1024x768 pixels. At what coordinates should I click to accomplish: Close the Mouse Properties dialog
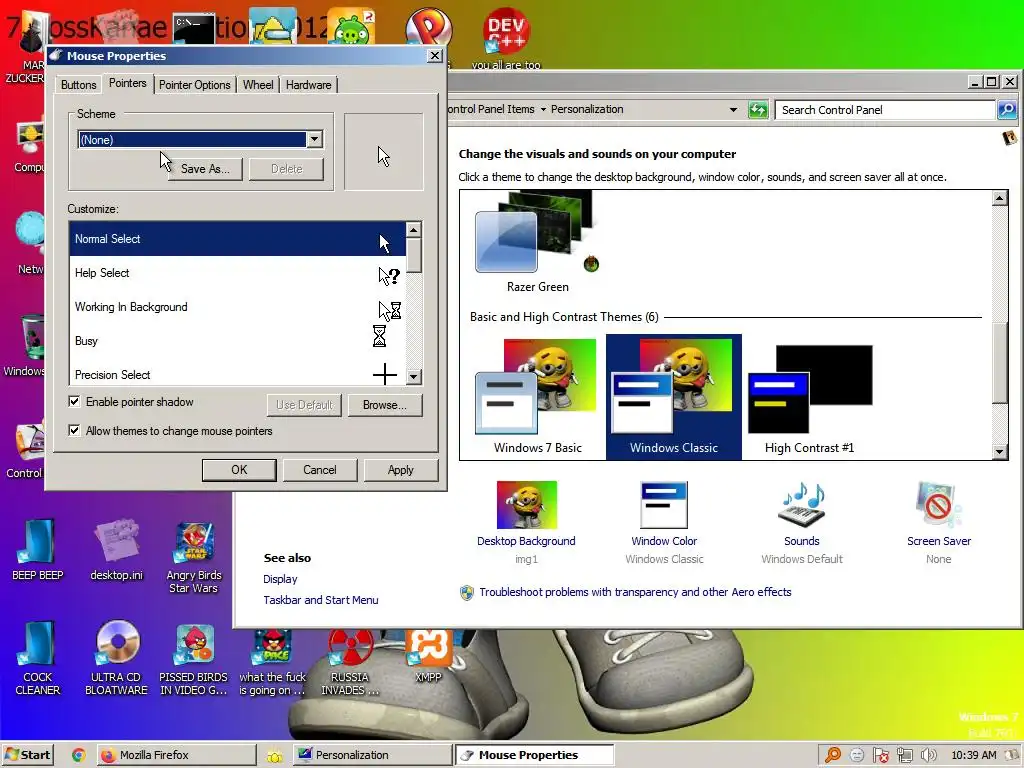tap(434, 56)
